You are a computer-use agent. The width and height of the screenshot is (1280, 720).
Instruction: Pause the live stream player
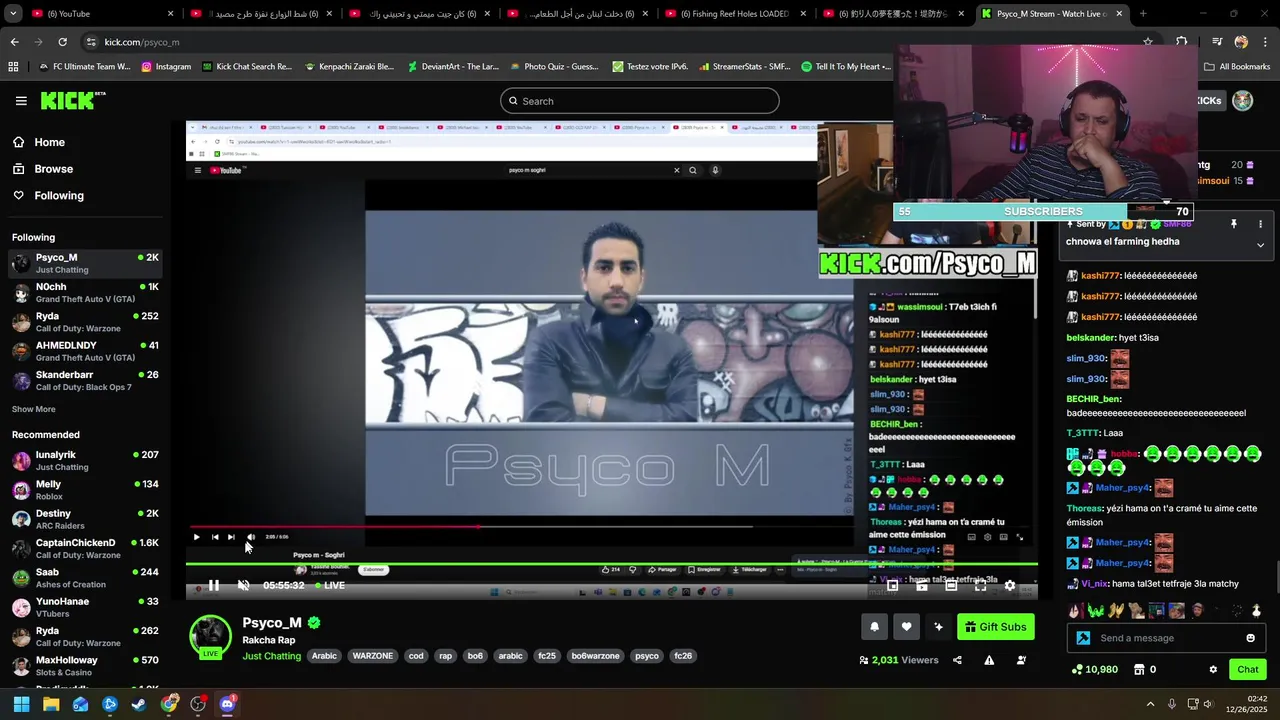[213, 586]
